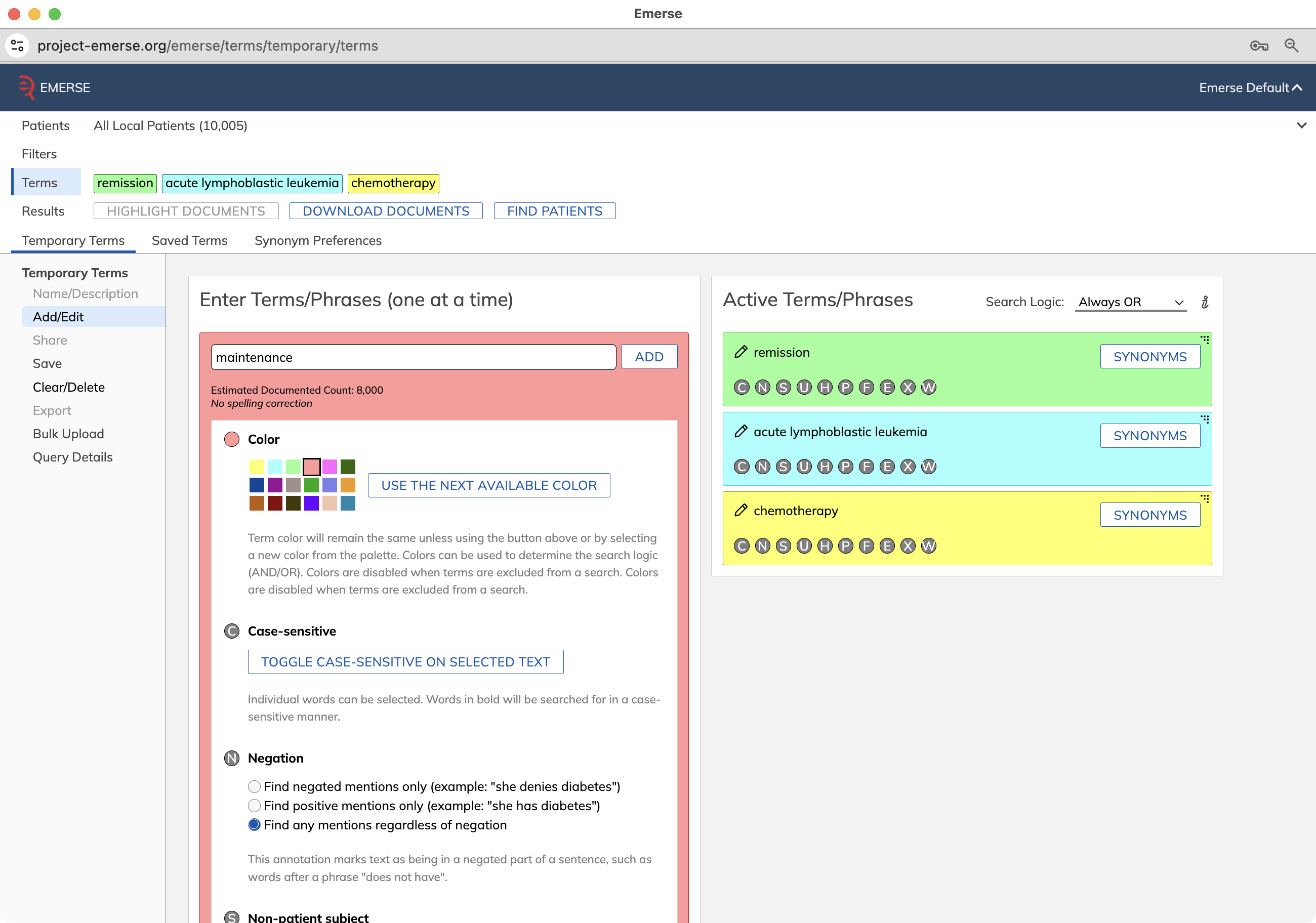This screenshot has width=1316, height=923.
Task: Click the browser zoom magnifier icon
Action: (x=1291, y=45)
